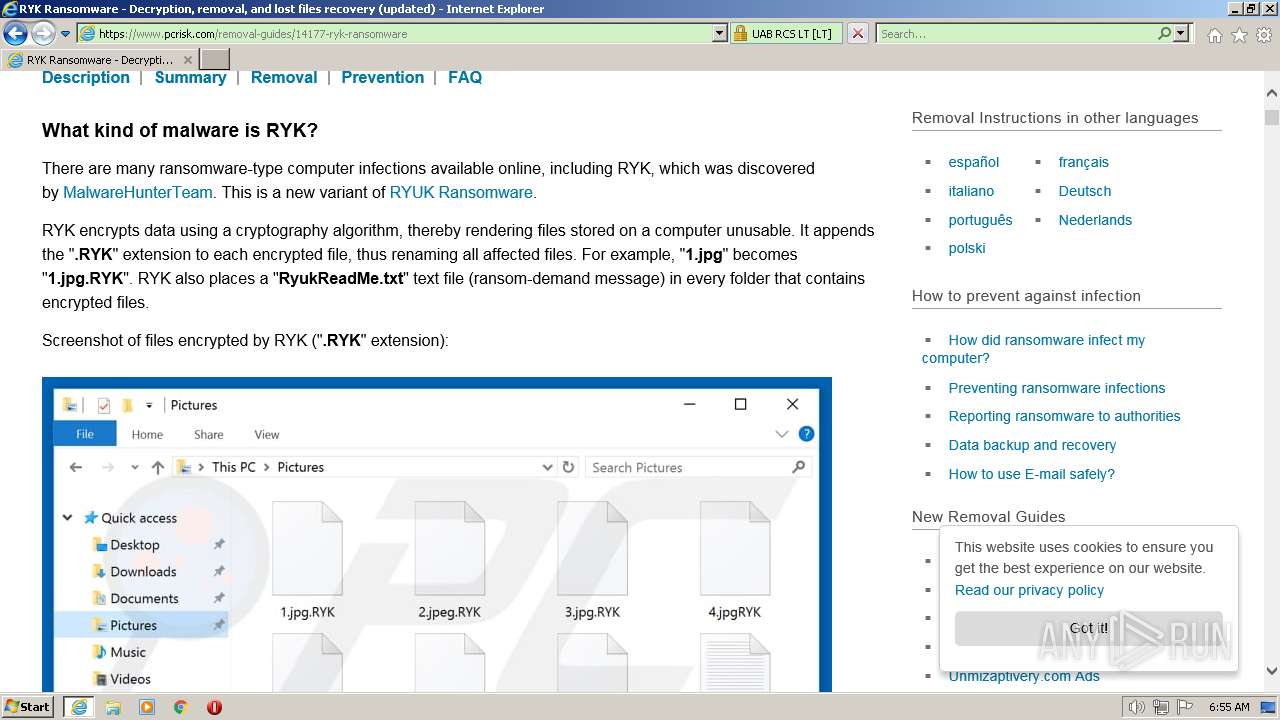Open the recent pages dropdown arrow
Viewport: 1280px width, 720px height.
(x=66, y=34)
